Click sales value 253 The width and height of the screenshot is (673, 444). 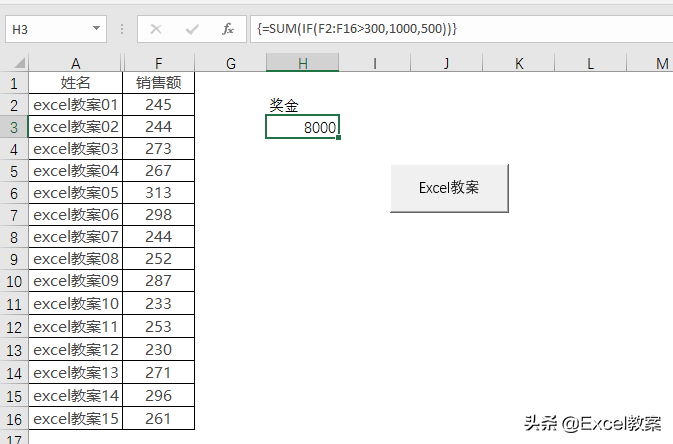click(x=159, y=327)
